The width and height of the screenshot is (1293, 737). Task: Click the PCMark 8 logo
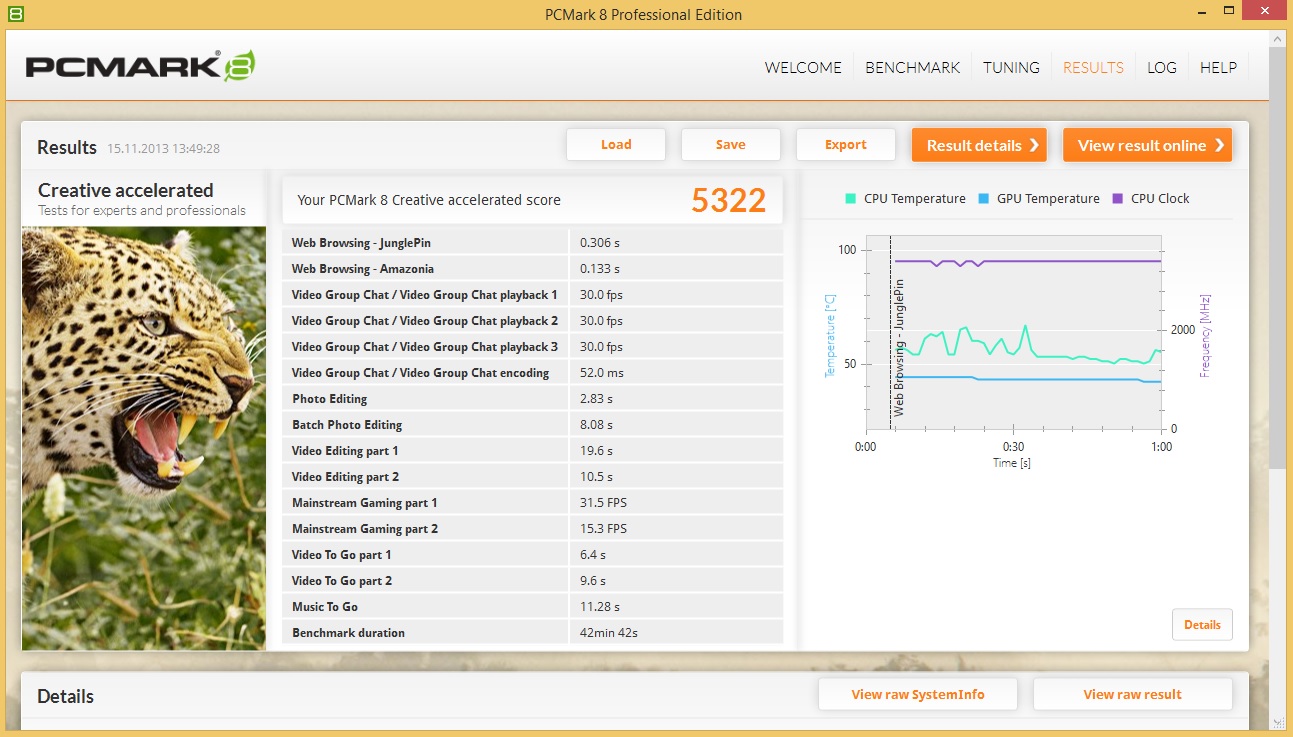point(140,67)
